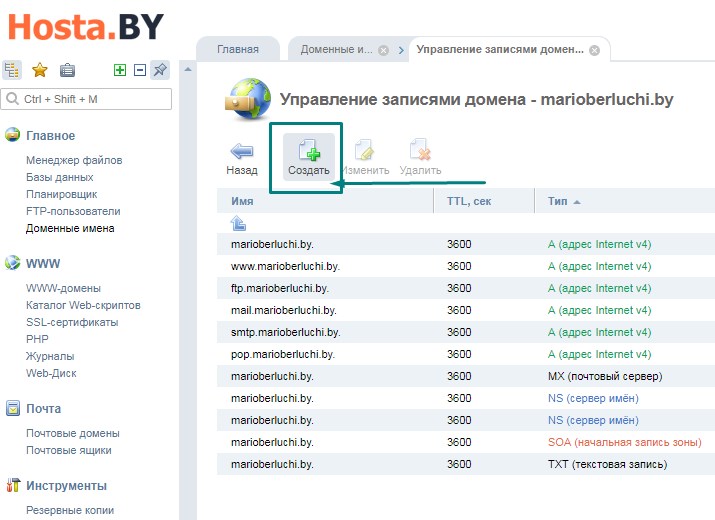Click the globe domain records page icon
This screenshot has width=715, height=520.
(x=248, y=99)
